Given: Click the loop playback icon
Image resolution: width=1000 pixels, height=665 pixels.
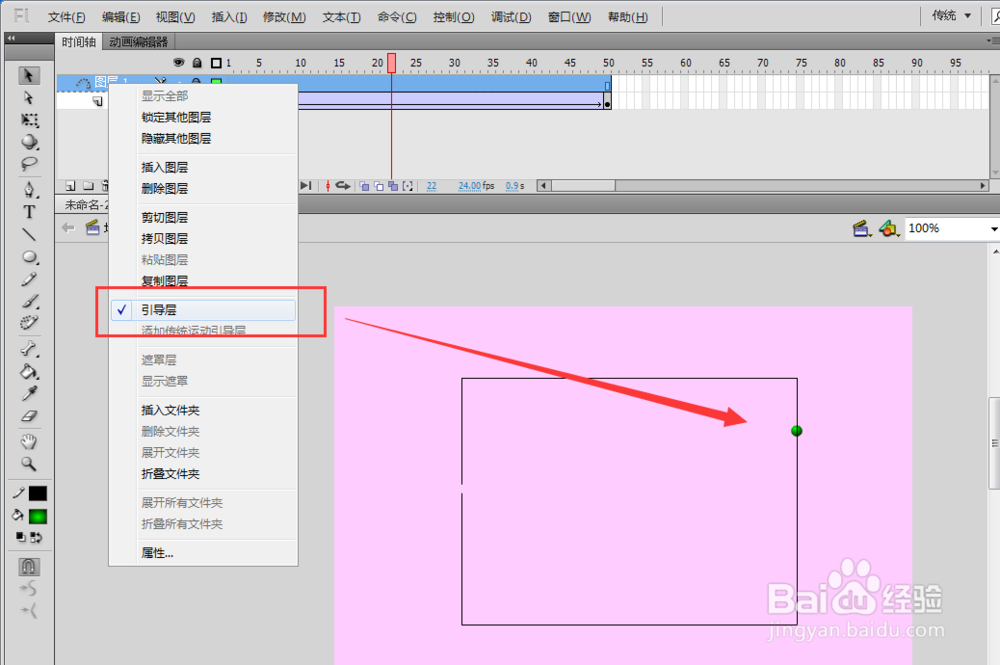Looking at the screenshot, I should point(343,186).
